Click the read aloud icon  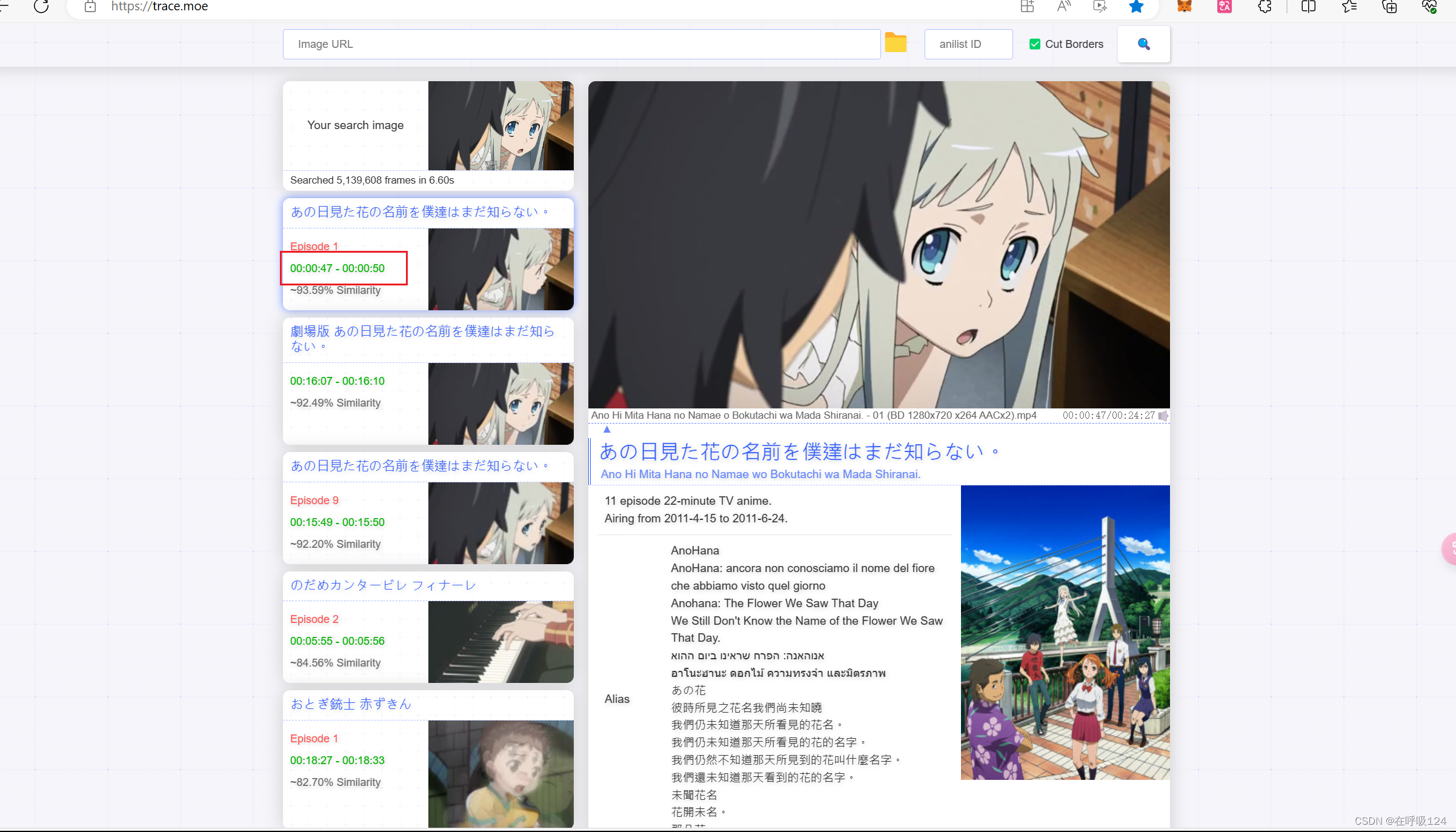click(1063, 7)
